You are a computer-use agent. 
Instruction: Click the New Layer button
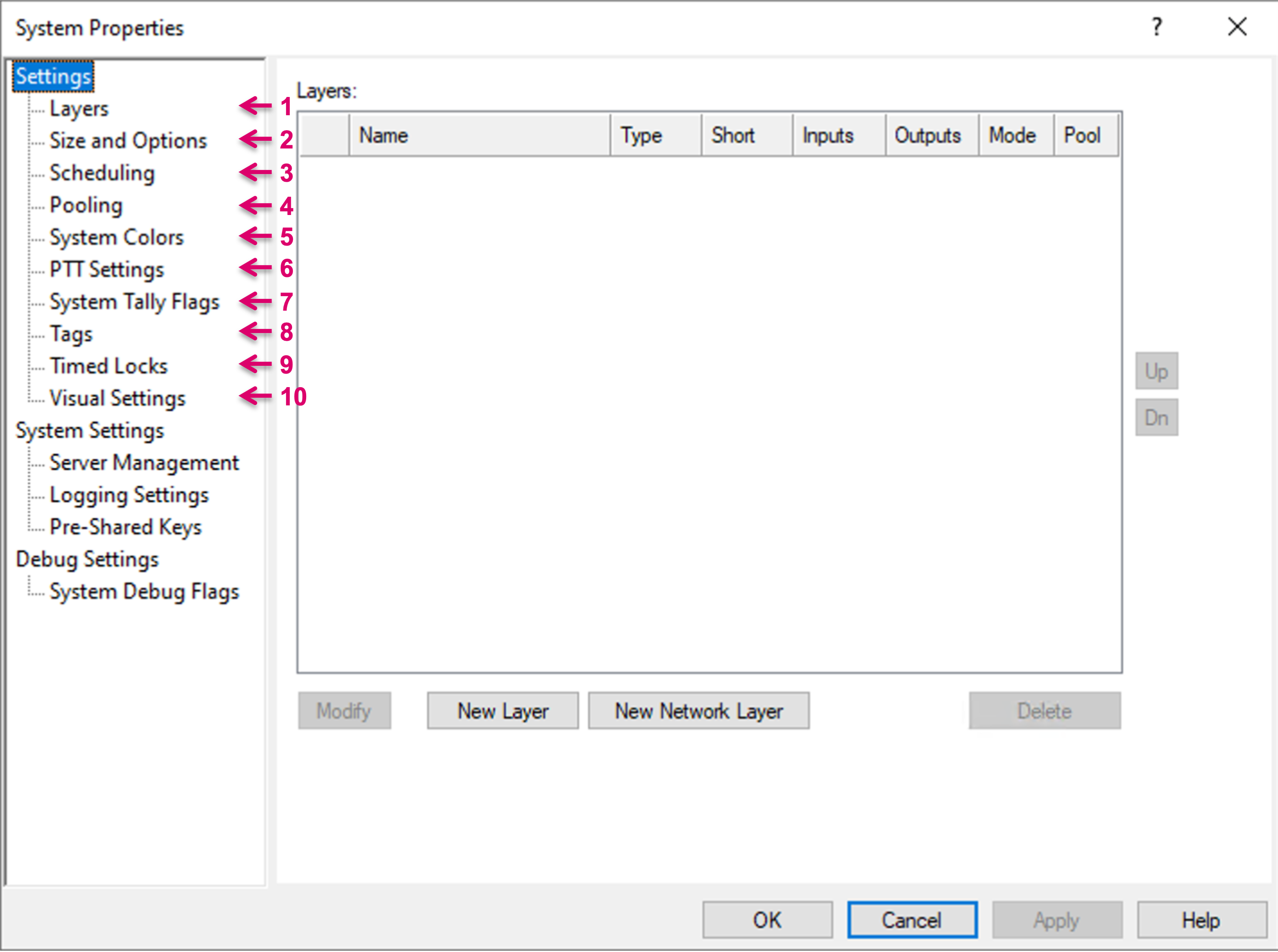(503, 711)
